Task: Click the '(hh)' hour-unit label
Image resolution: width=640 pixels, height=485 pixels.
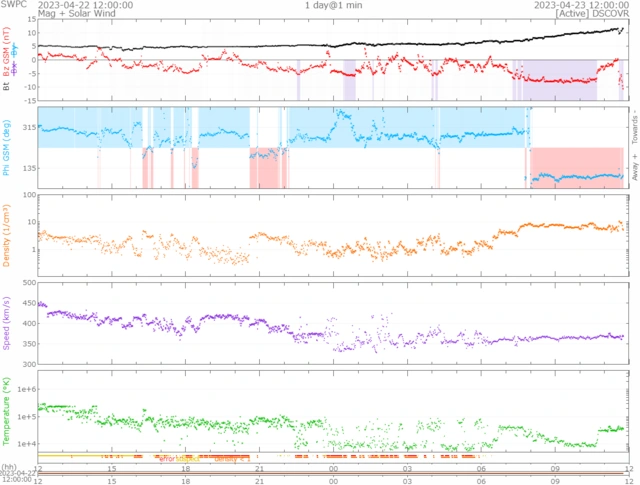Action: tap(9, 467)
